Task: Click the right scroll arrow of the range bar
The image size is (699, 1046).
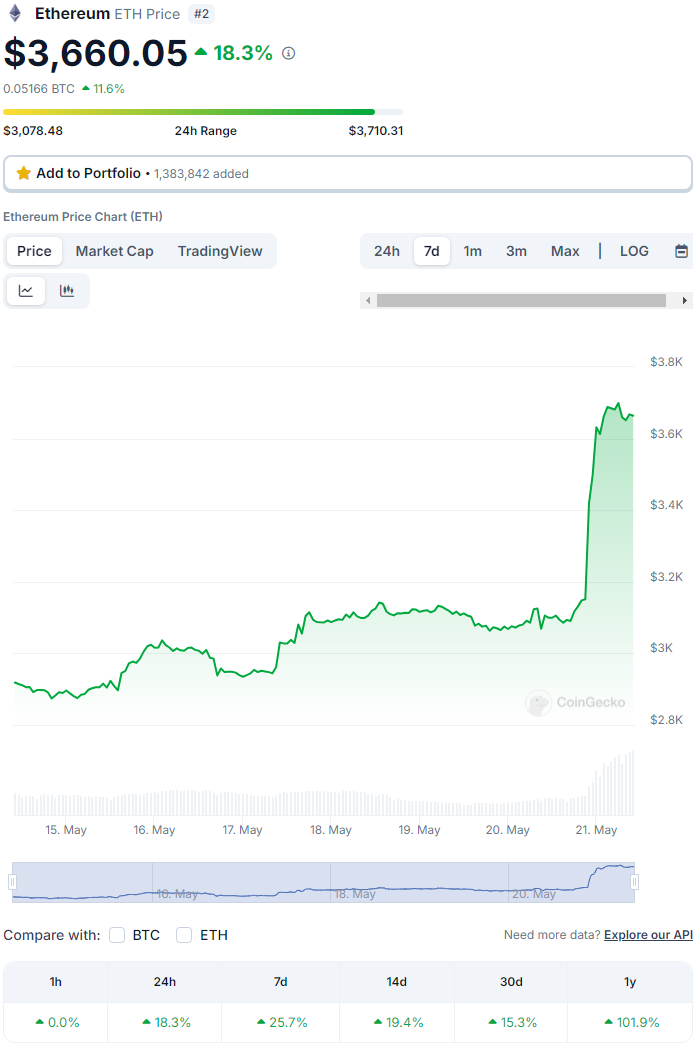Action: [x=684, y=301]
